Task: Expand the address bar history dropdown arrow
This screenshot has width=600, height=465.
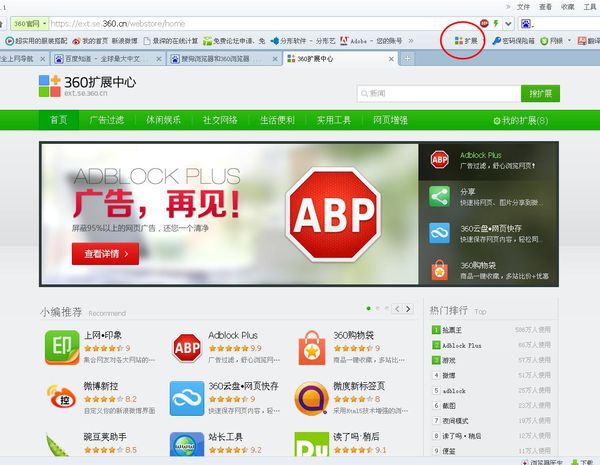Action: click(508, 24)
